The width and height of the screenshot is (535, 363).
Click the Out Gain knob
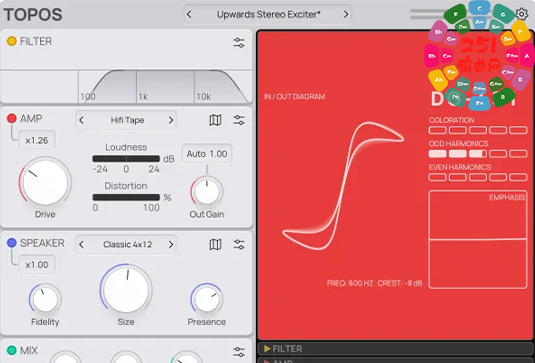(x=207, y=191)
